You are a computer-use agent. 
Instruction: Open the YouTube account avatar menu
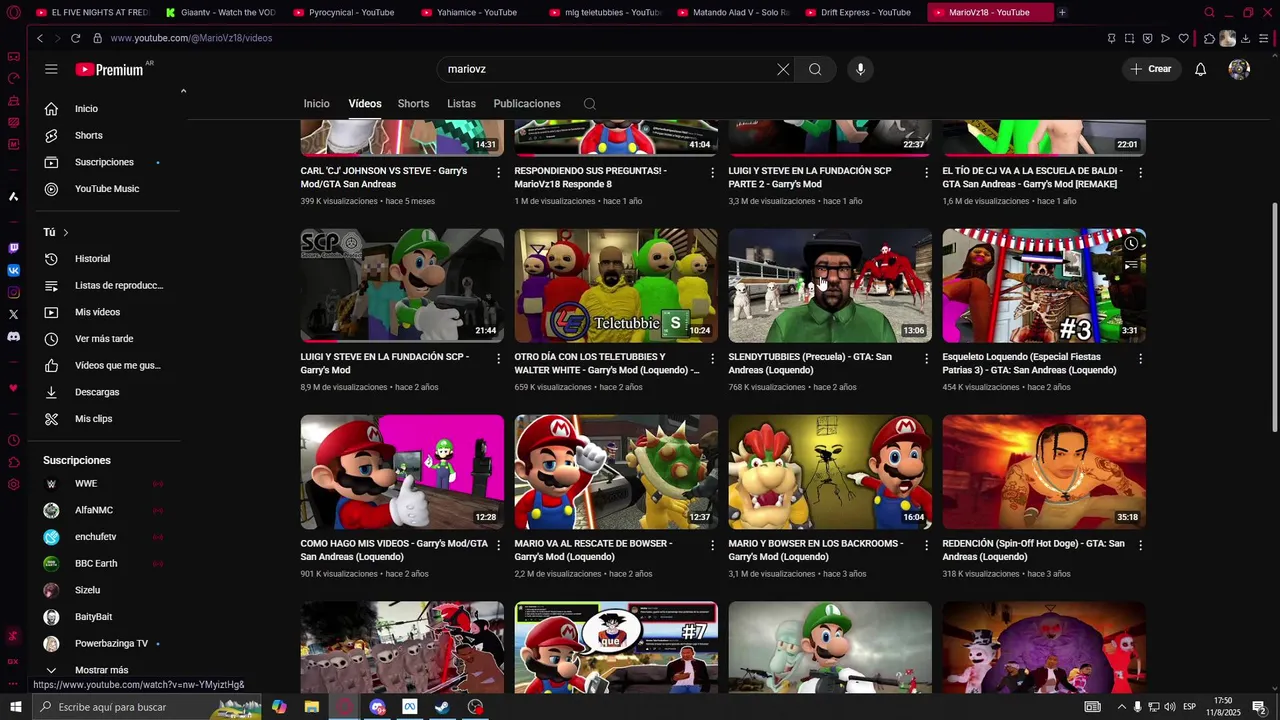point(1239,69)
